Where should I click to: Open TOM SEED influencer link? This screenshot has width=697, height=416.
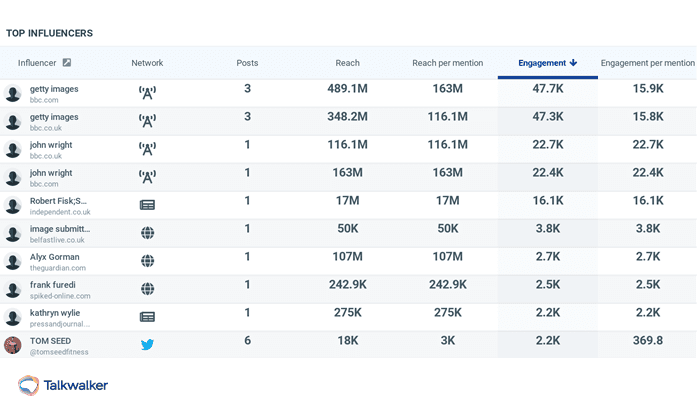pos(50,341)
